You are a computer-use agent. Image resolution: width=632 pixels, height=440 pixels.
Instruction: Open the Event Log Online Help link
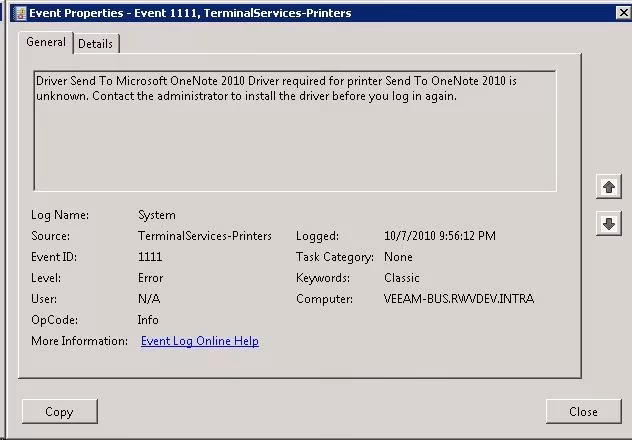(x=200, y=341)
